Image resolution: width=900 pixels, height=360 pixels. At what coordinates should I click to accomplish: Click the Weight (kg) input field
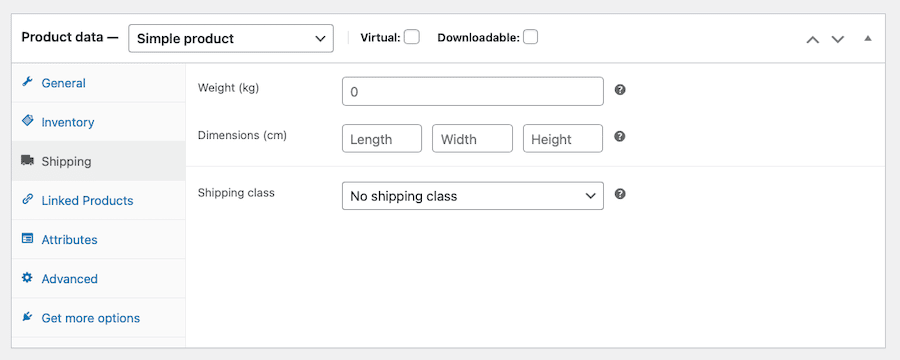472,91
